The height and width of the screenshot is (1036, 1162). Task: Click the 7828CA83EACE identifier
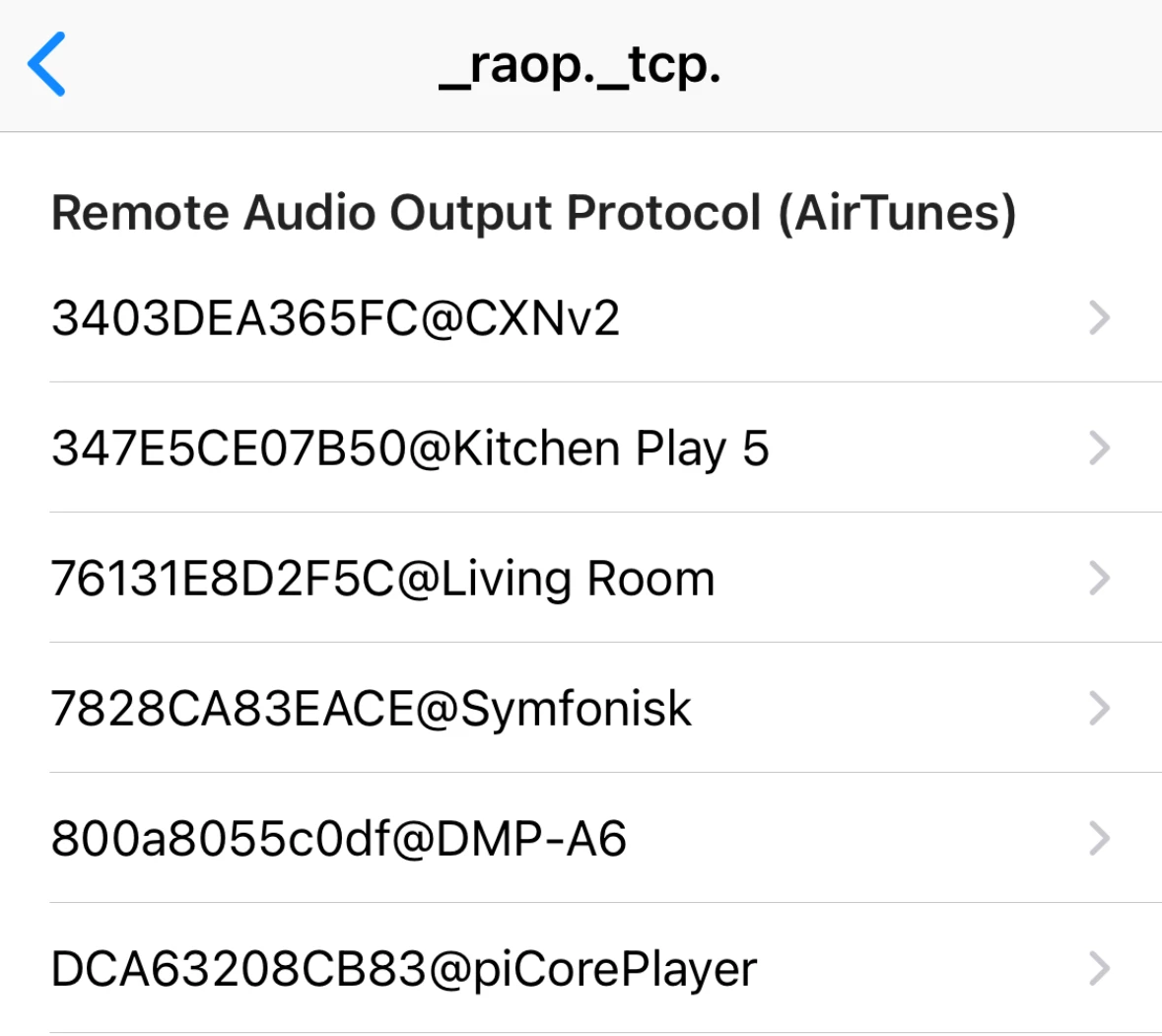pyautogui.click(x=233, y=709)
